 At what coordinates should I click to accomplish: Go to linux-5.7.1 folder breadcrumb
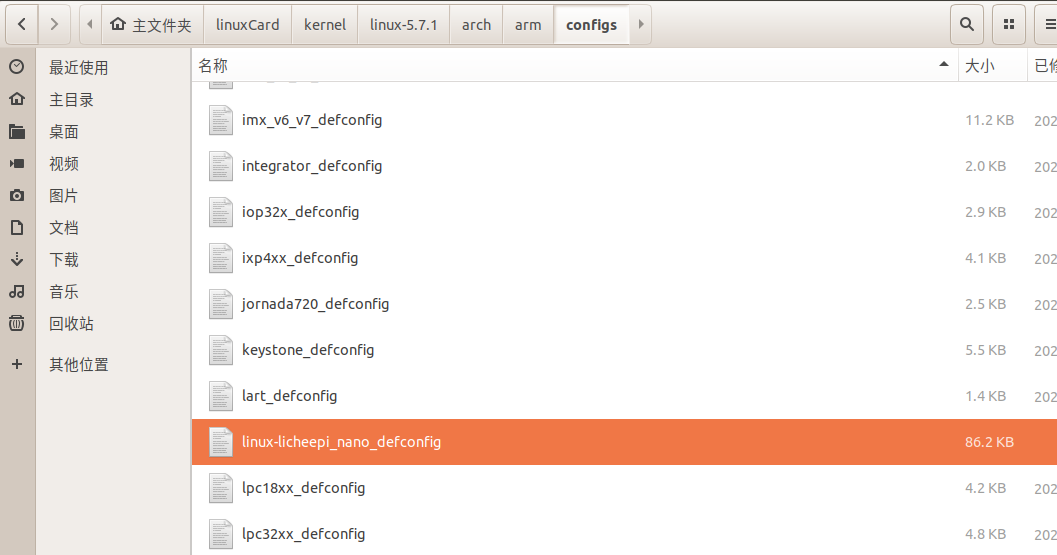tap(403, 24)
